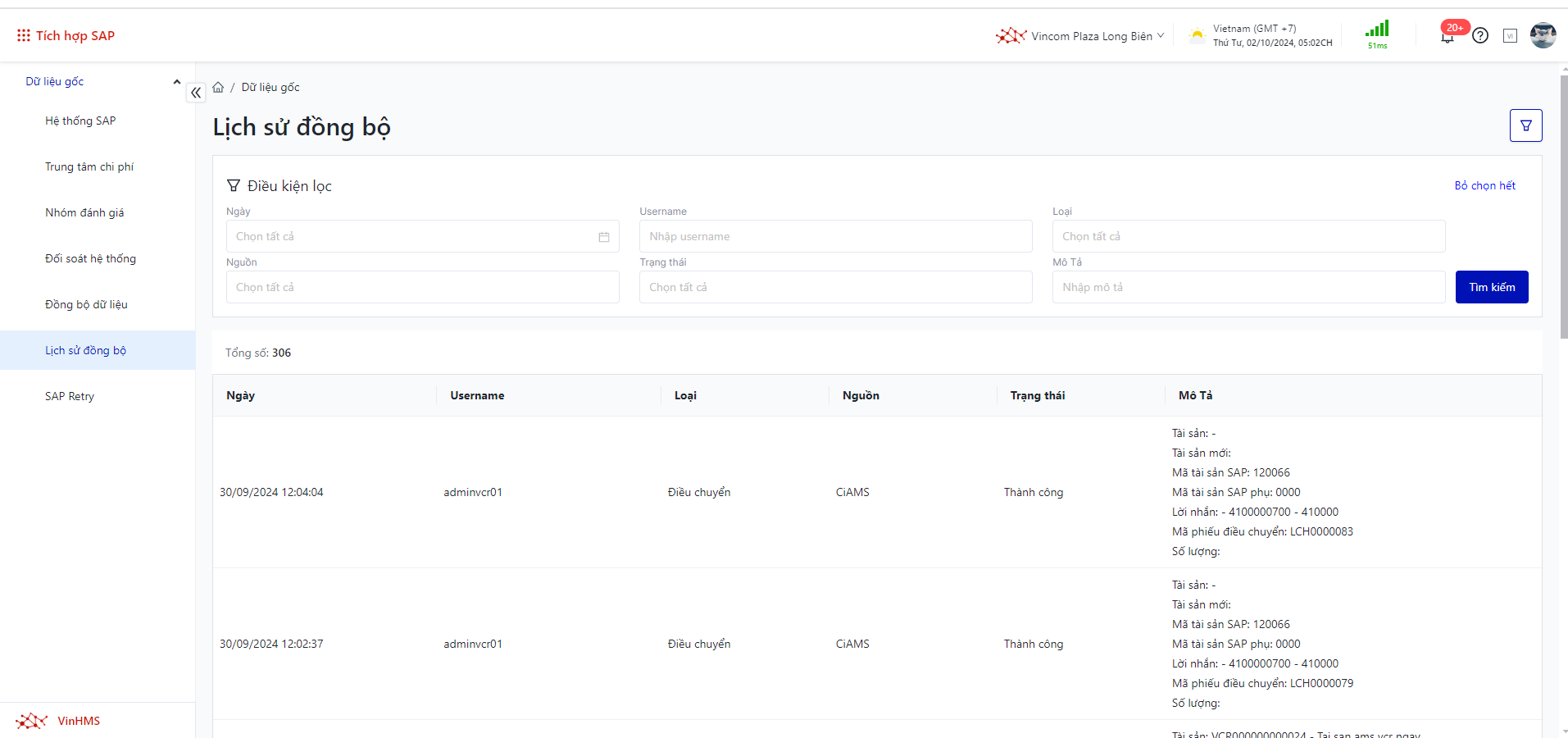Open the help question mark icon

point(1480,35)
